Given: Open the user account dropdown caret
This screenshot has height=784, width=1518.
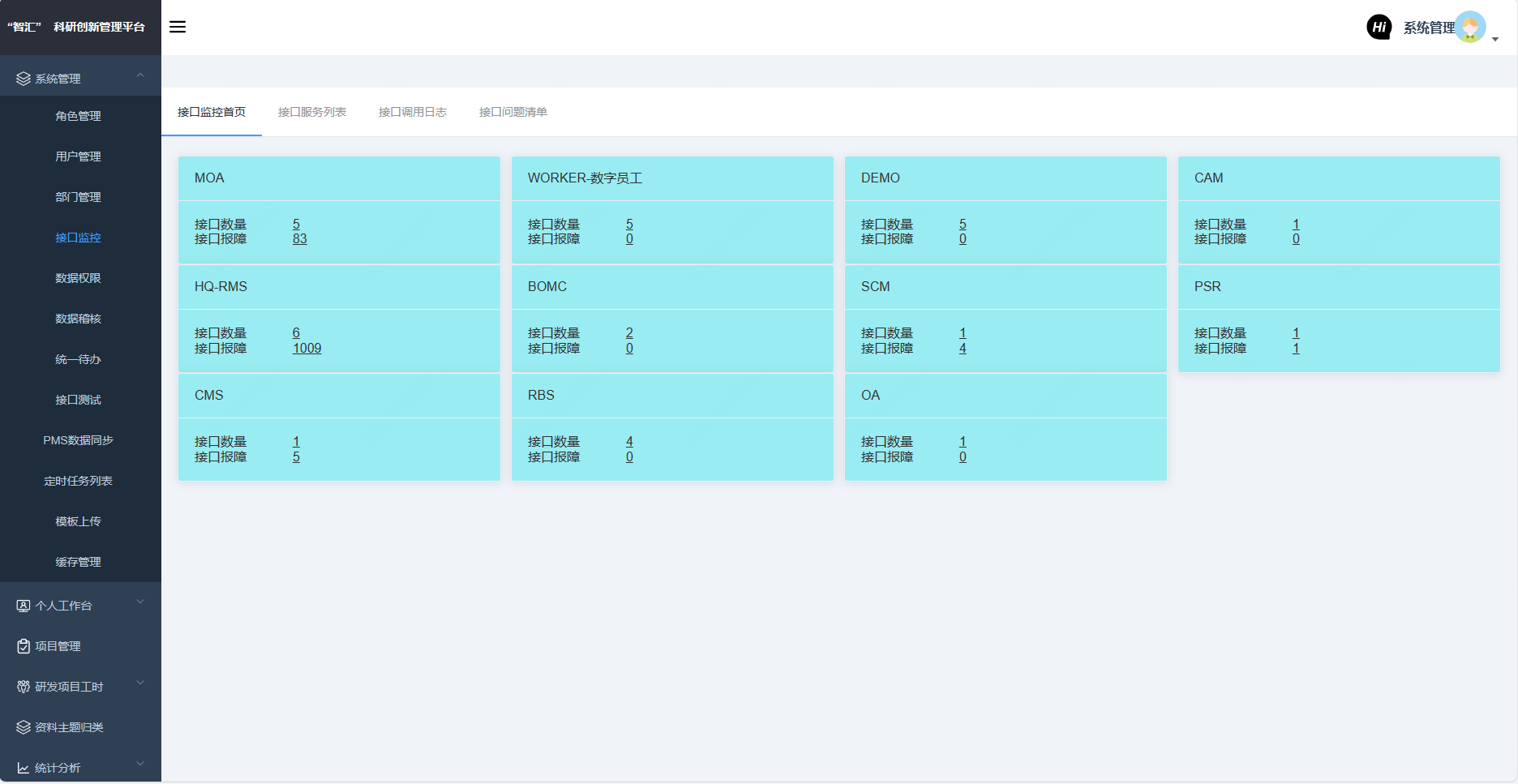Looking at the screenshot, I should pyautogui.click(x=1495, y=39).
